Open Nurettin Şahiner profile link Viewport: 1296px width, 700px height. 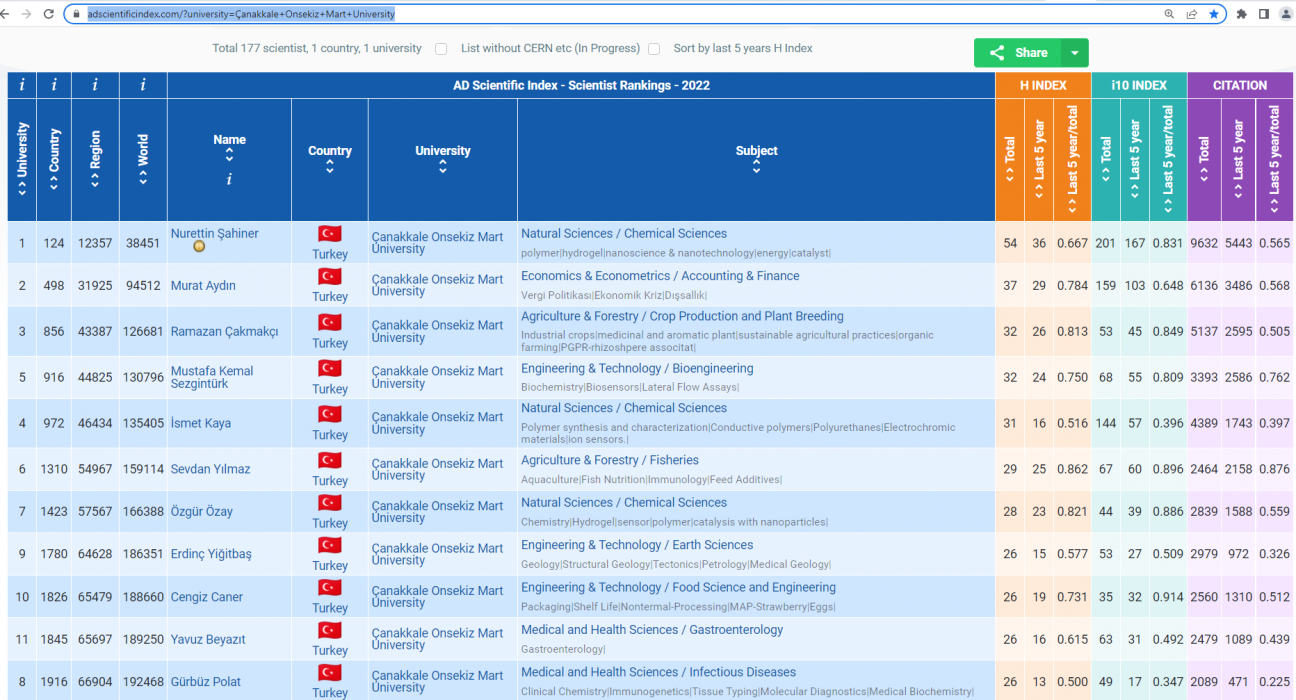click(x=214, y=233)
